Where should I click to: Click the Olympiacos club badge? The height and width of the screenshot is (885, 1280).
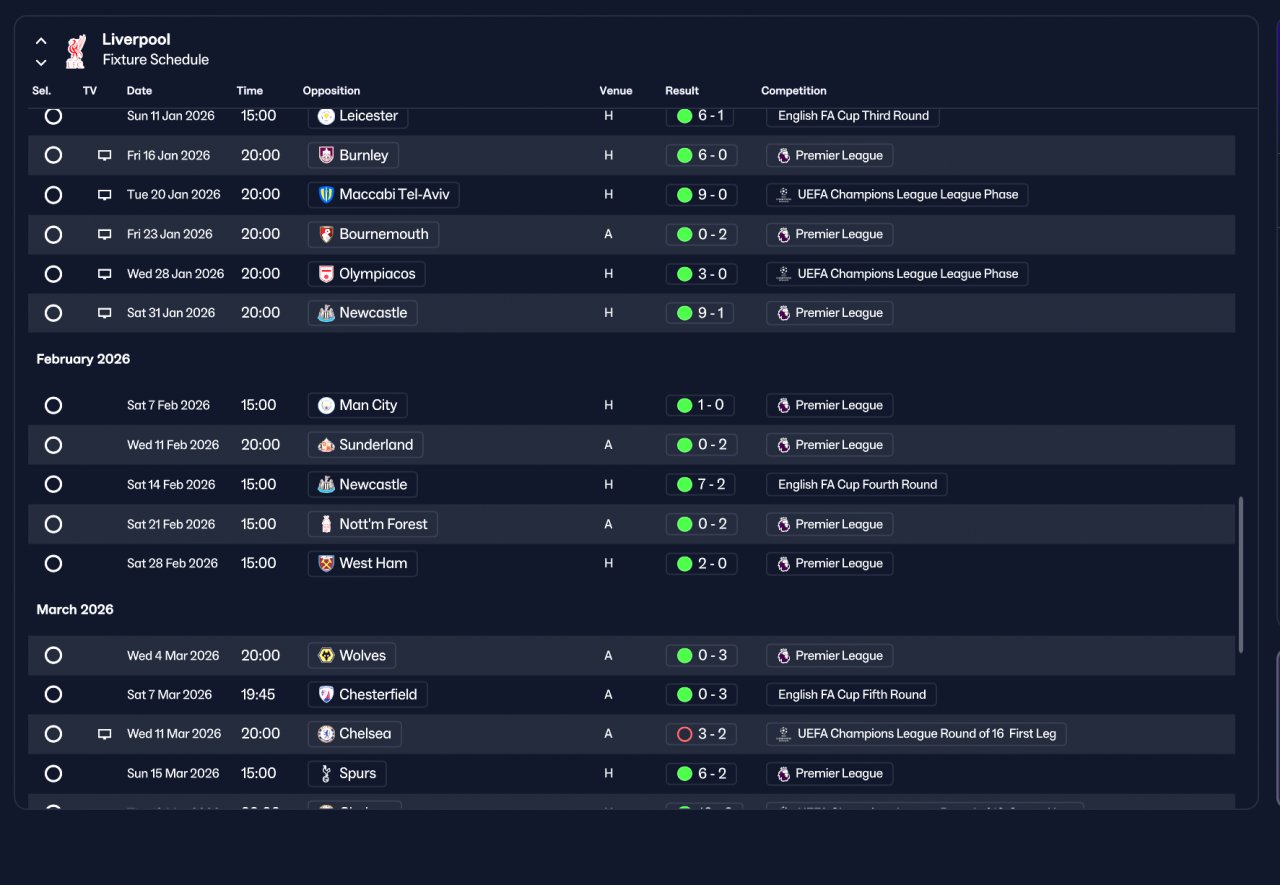[x=325, y=274]
